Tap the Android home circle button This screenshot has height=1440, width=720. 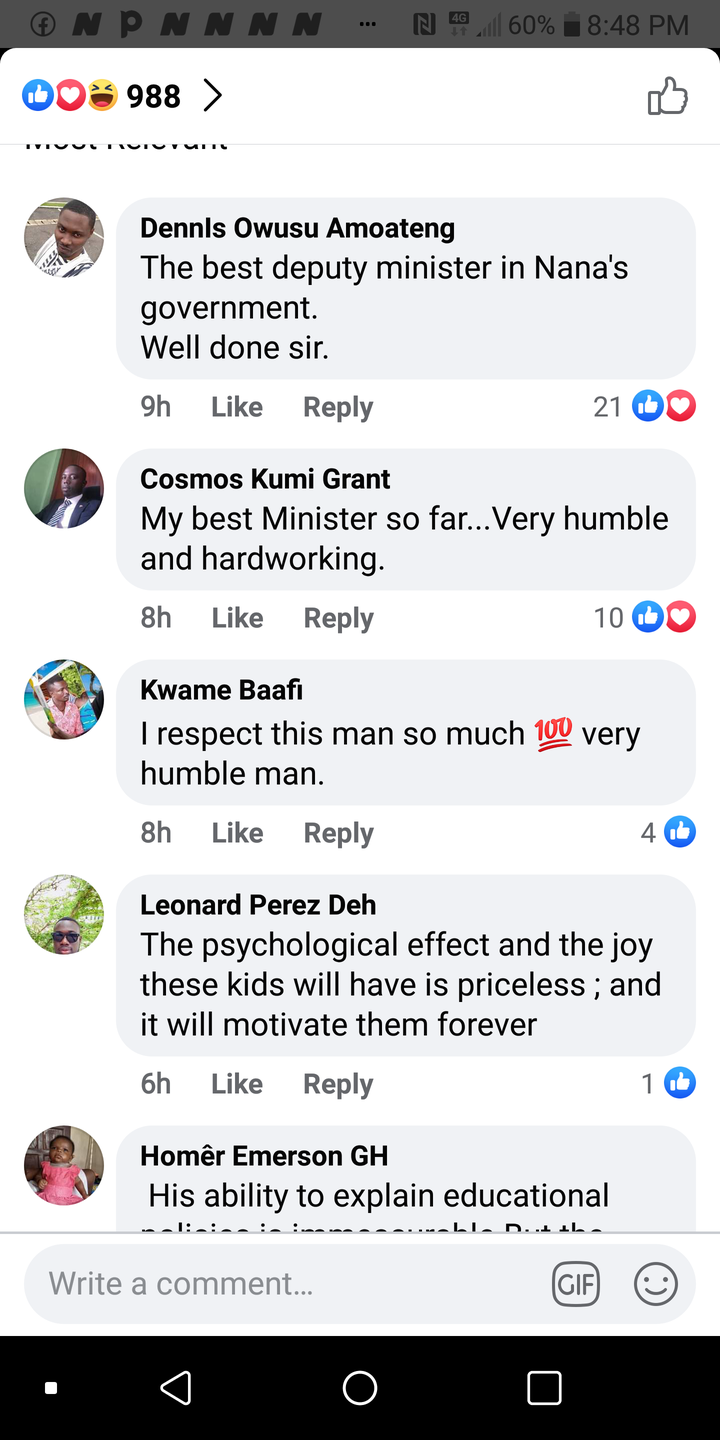(360, 1387)
